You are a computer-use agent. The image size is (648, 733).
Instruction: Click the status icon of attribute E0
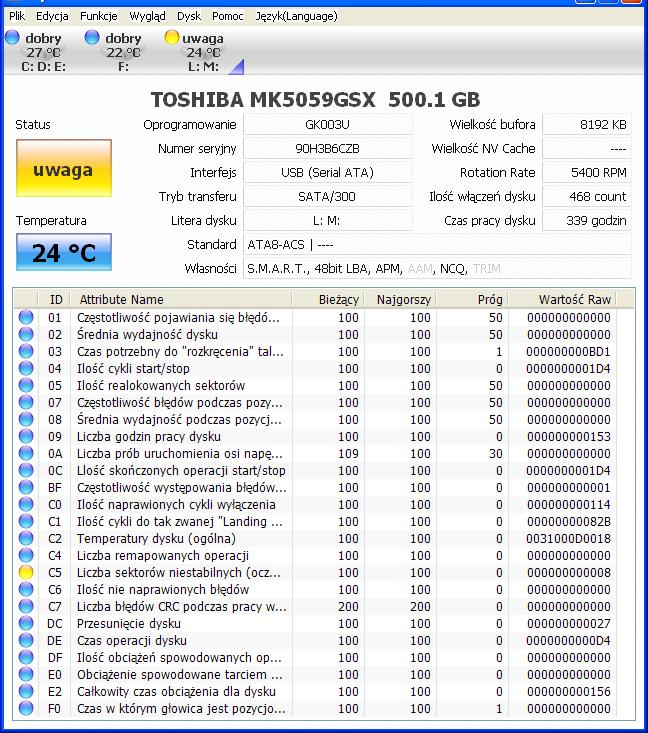click(x=26, y=674)
